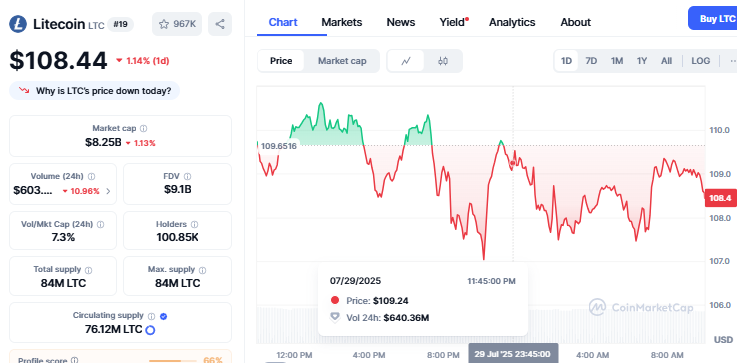Image resolution: width=737 pixels, height=363 pixels.
Task: Click Holders info icon
Action: 195,225
